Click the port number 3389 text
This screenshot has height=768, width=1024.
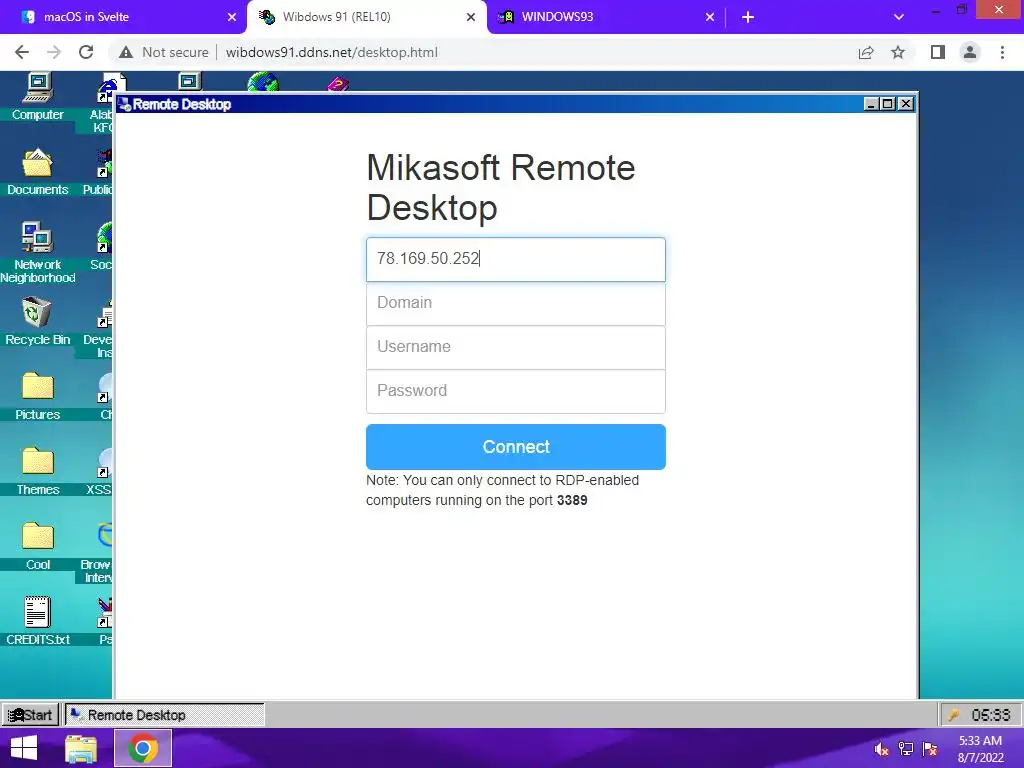pyautogui.click(x=572, y=500)
